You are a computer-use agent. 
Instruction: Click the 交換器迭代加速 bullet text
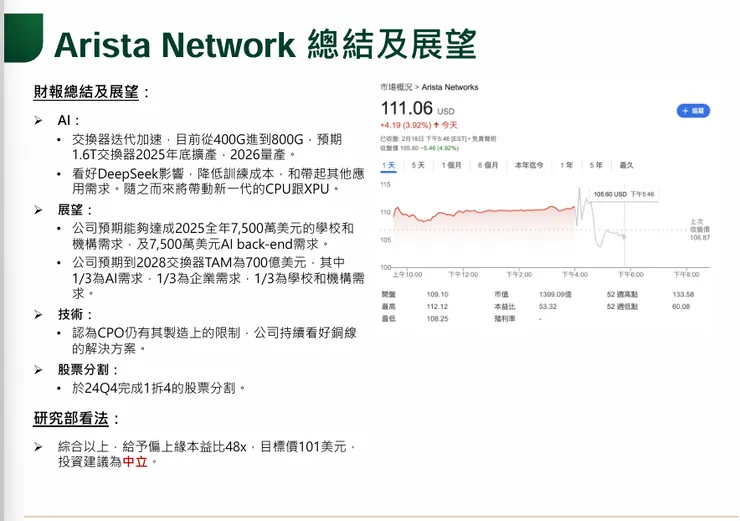pos(207,147)
